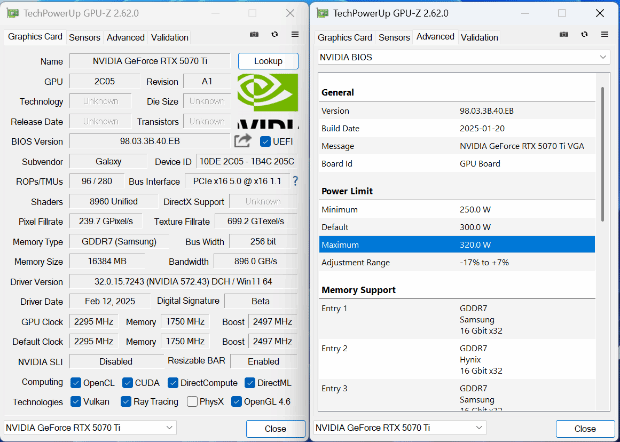Viewport: 620px width, 442px height.
Task: Select the Board Id GPU Board row
Action: (x=457, y=164)
